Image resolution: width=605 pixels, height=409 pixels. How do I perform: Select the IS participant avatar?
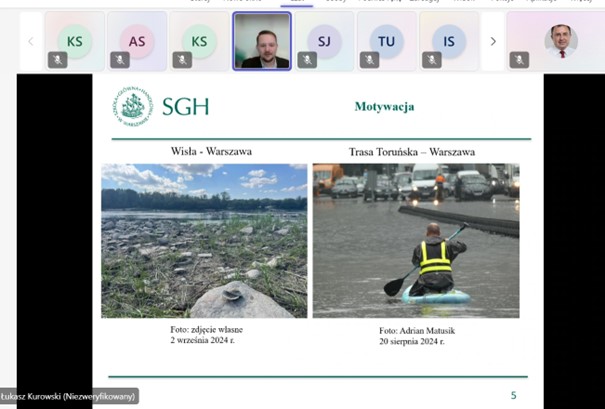[449, 41]
